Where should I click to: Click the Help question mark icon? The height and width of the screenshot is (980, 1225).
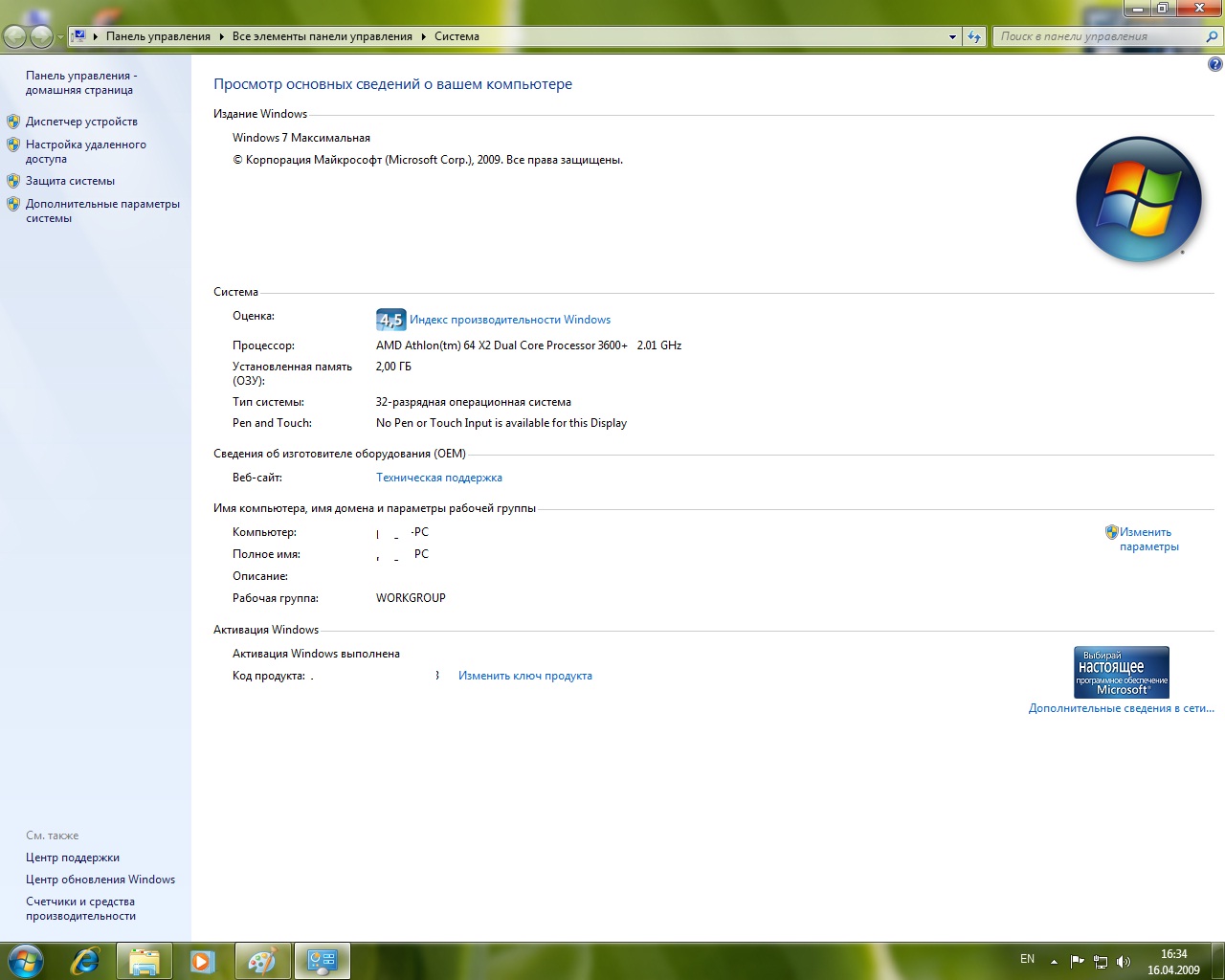click(x=1214, y=65)
